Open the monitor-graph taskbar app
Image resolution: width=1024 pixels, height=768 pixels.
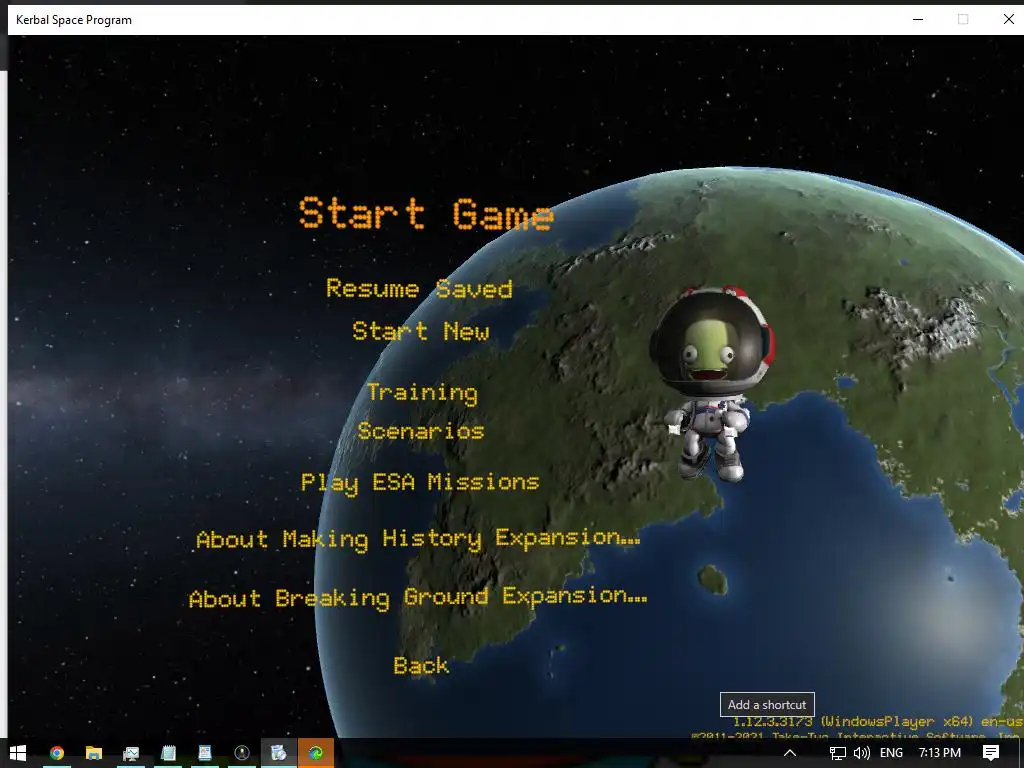click(x=131, y=753)
